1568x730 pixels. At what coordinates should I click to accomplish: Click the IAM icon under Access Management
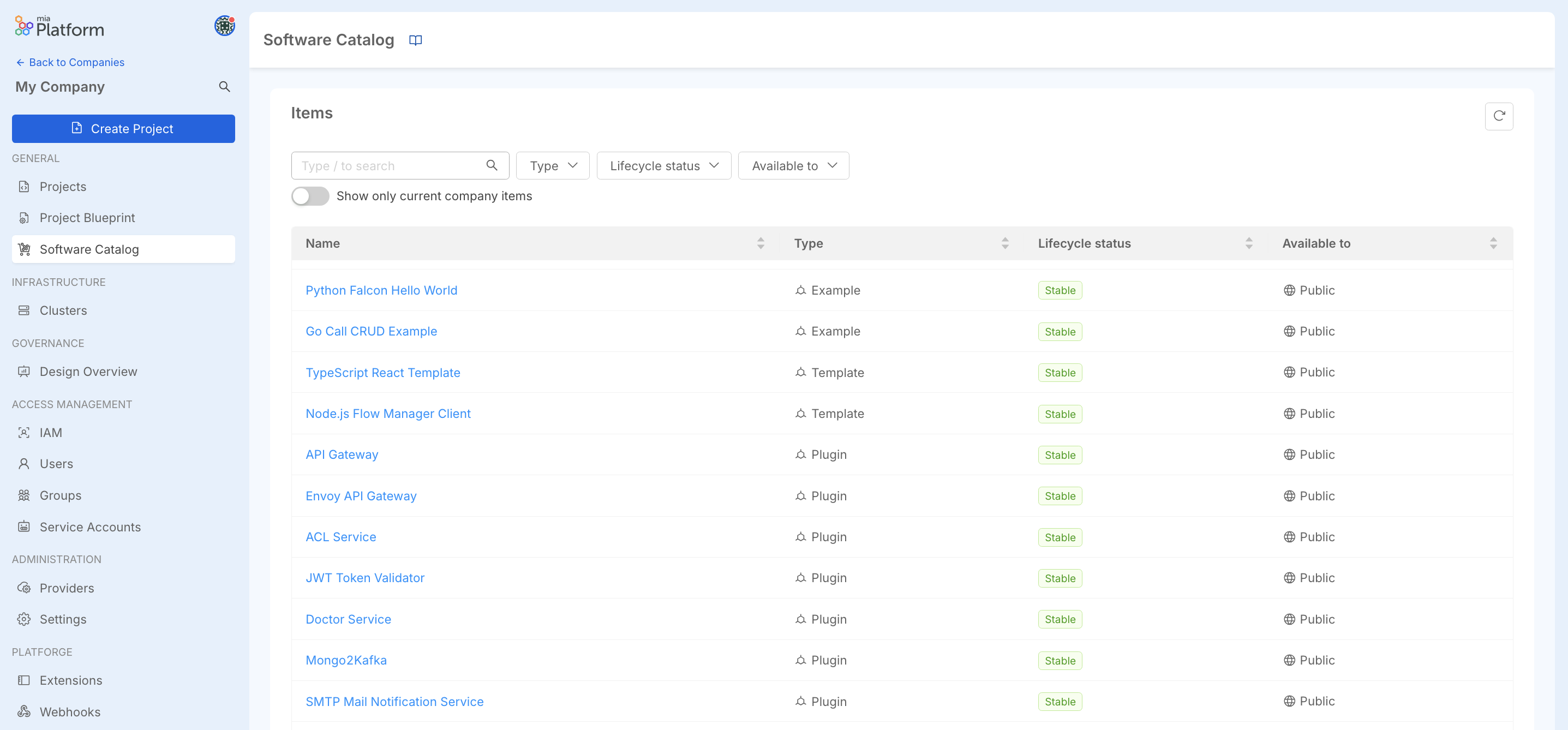pyautogui.click(x=24, y=432)
